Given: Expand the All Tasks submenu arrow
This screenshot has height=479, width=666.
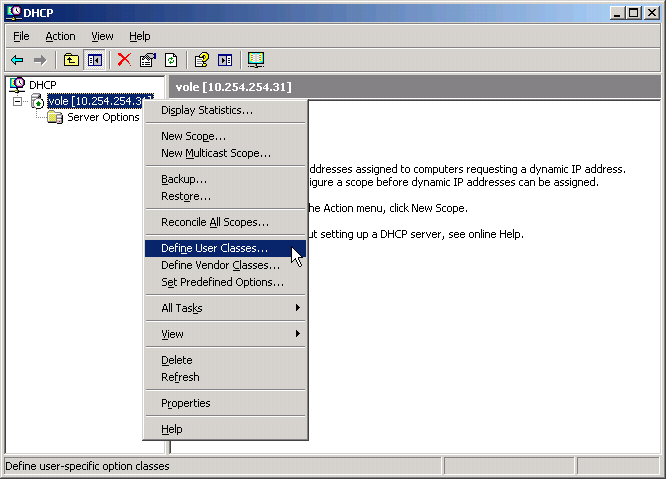Looking at the screenshot, I should tap(298, 307).
